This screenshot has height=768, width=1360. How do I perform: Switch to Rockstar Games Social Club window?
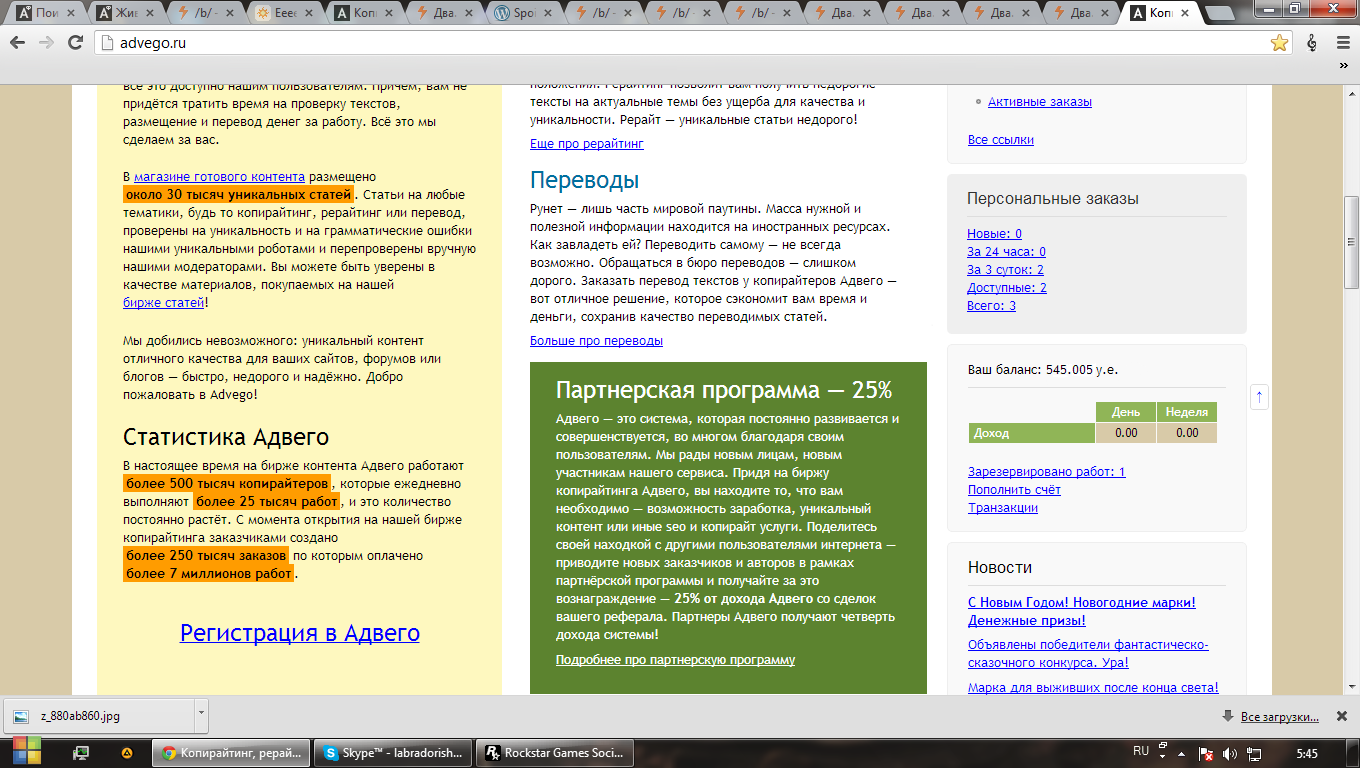pos(555,752)
